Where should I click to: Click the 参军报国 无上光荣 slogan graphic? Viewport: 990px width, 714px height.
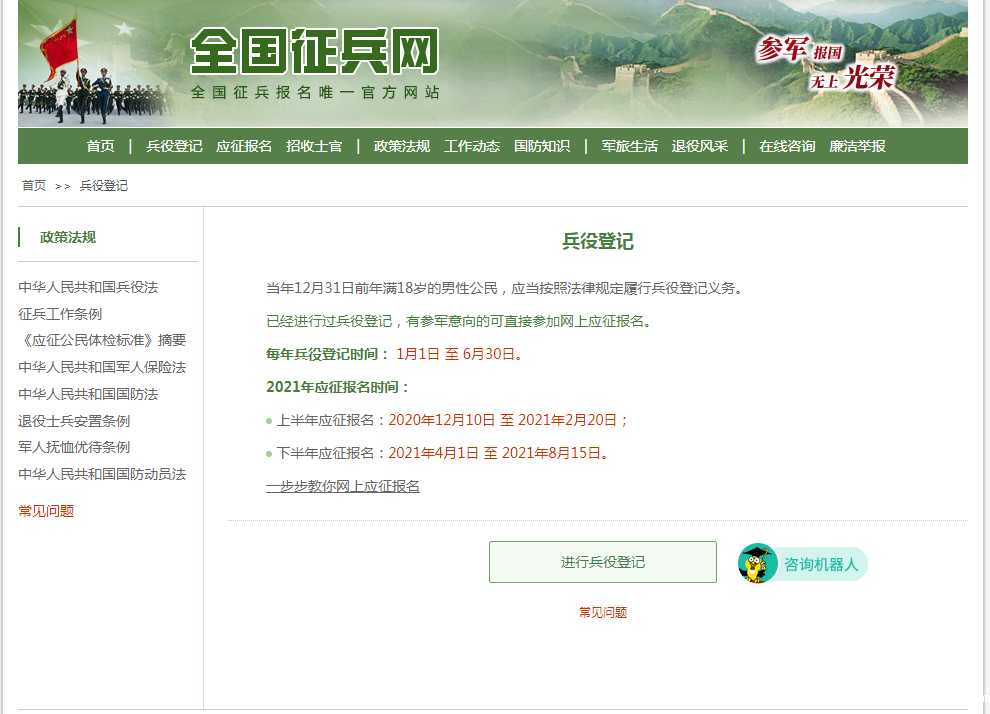tap(826, 64)
